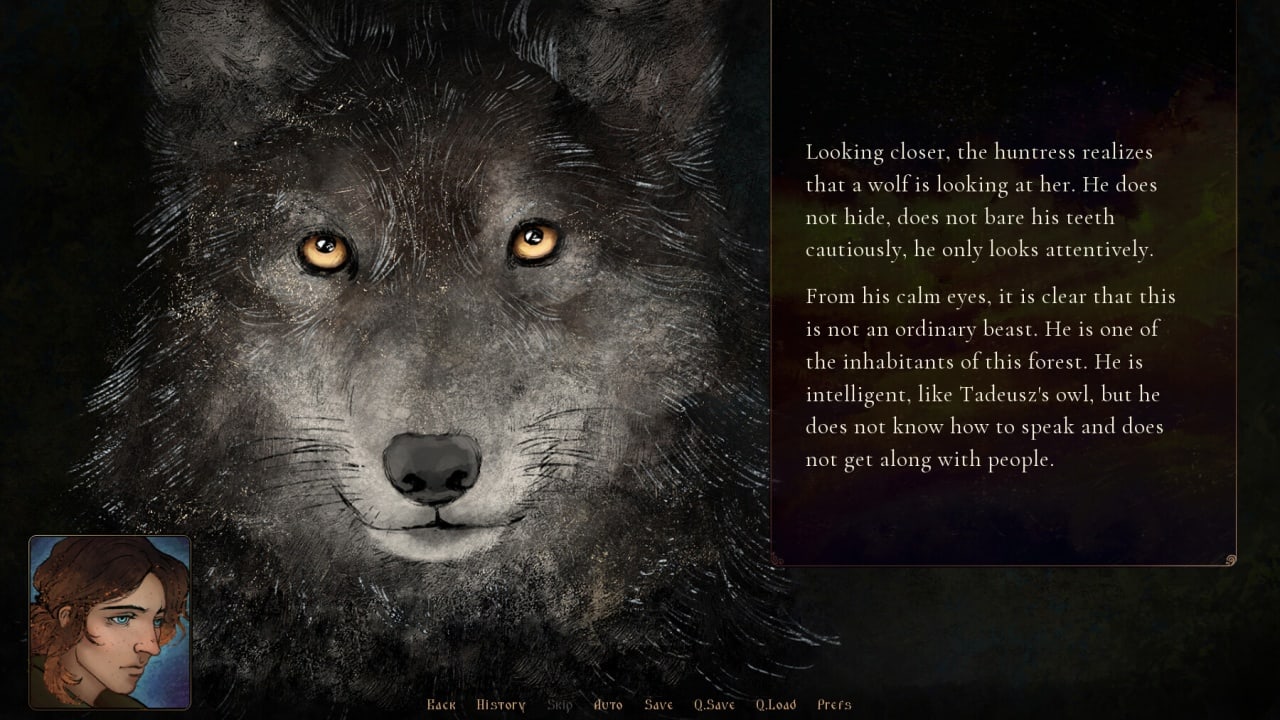Screen dimensions: 1280x720
Task: Click the wolf's right amber eye
Action: [535, 241]
